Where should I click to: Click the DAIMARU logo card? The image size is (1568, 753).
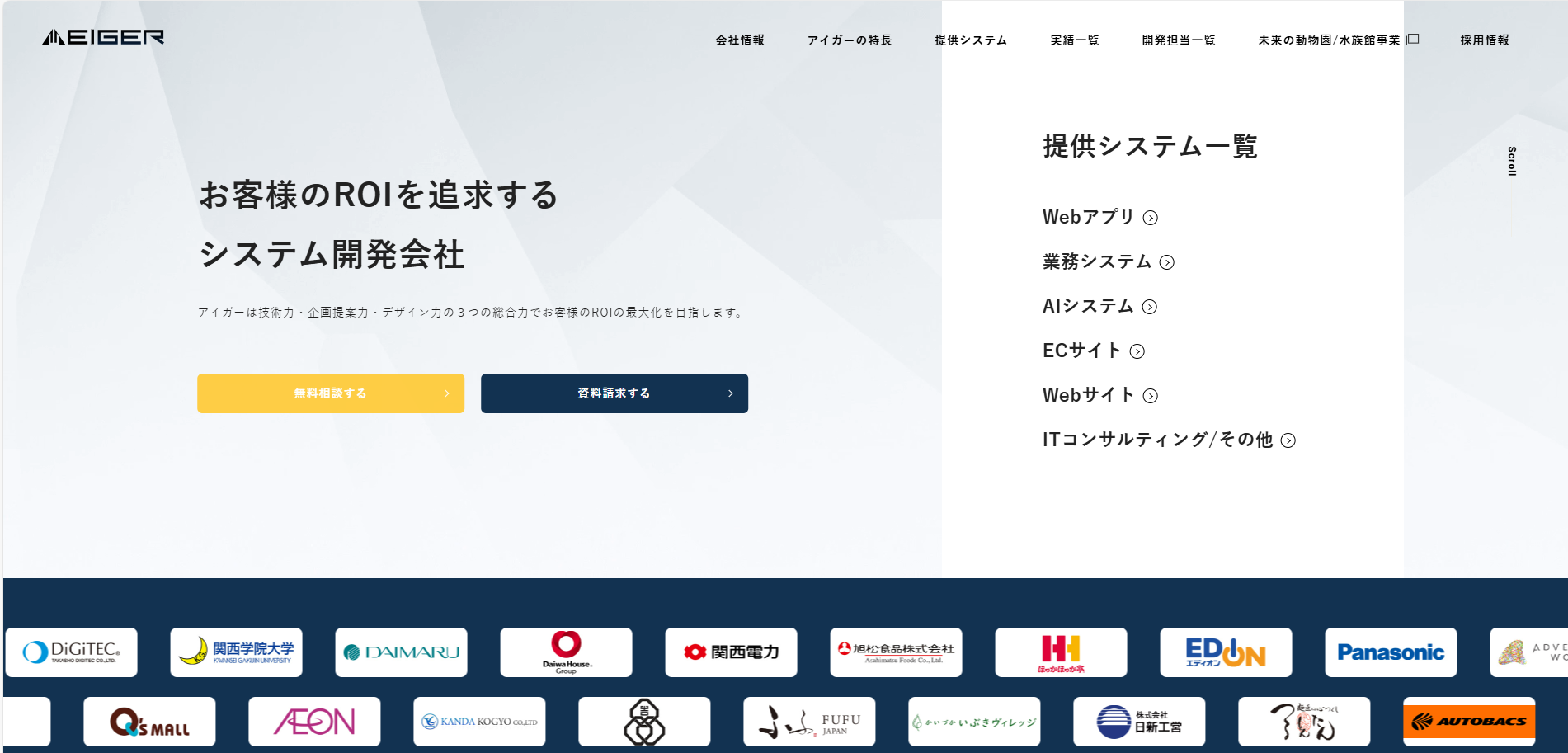click(401, 652)
